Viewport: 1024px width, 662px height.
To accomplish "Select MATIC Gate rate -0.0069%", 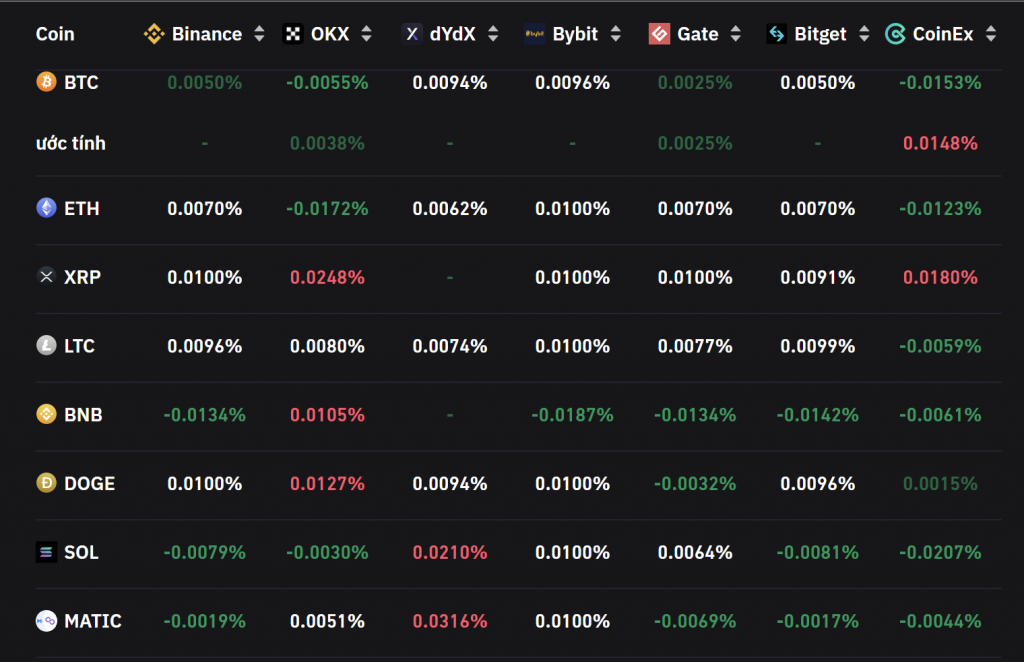I will pos(695,621).
